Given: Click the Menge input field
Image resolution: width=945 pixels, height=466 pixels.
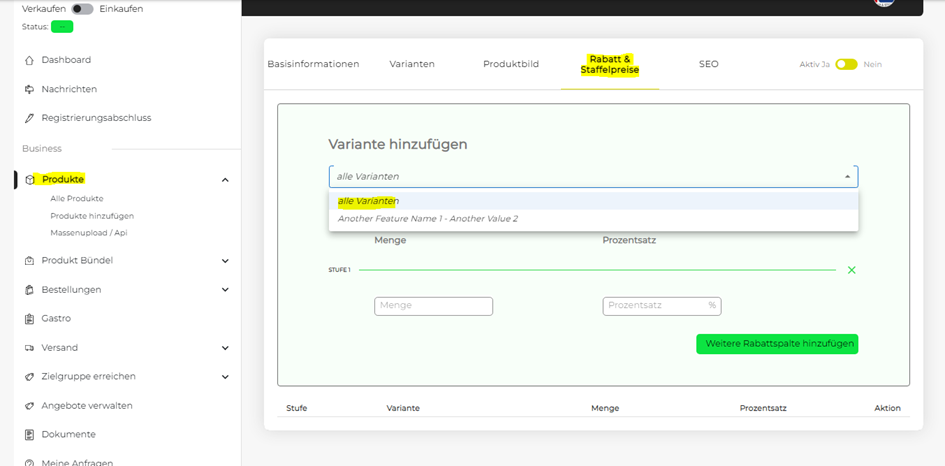Looking at the screenshot, I should pyautogui.click(x=433, y=306).
